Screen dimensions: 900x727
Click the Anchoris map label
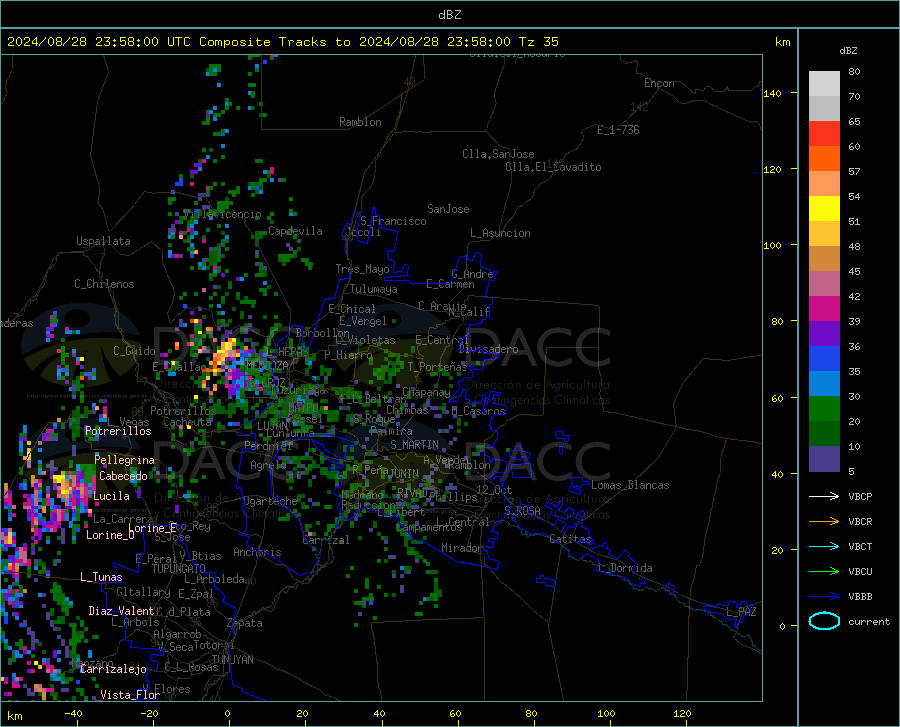point(257,552)
